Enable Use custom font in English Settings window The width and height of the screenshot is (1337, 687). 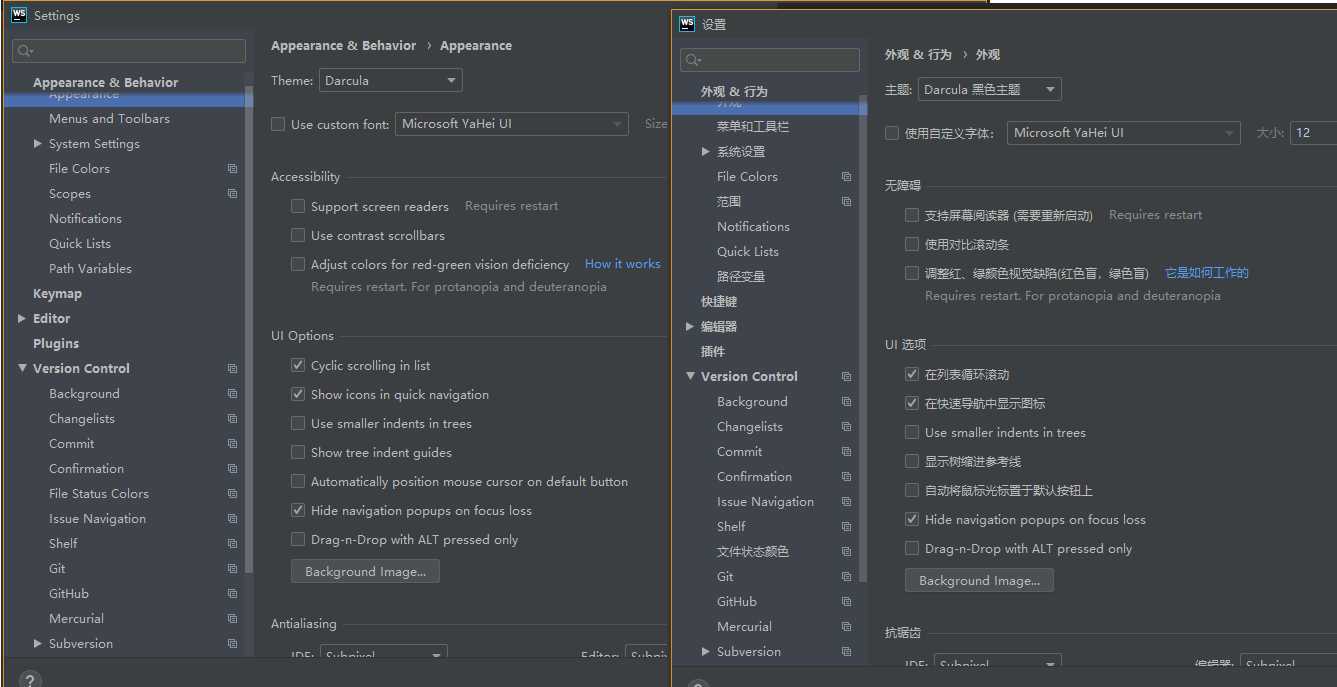278,125
